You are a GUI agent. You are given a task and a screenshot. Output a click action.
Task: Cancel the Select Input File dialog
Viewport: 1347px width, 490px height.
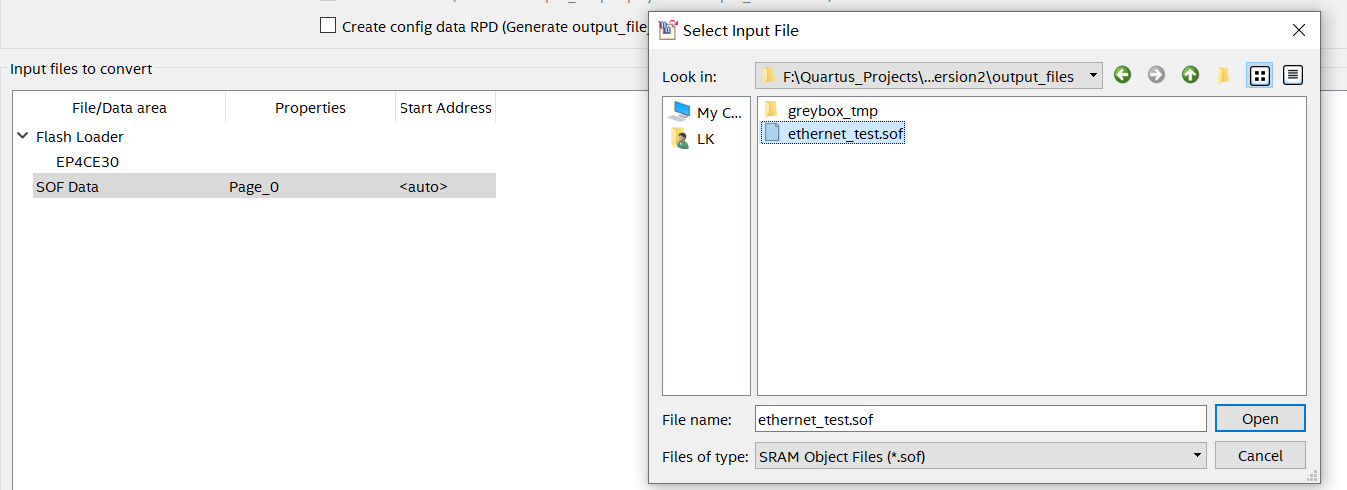tap(1260, 456)
